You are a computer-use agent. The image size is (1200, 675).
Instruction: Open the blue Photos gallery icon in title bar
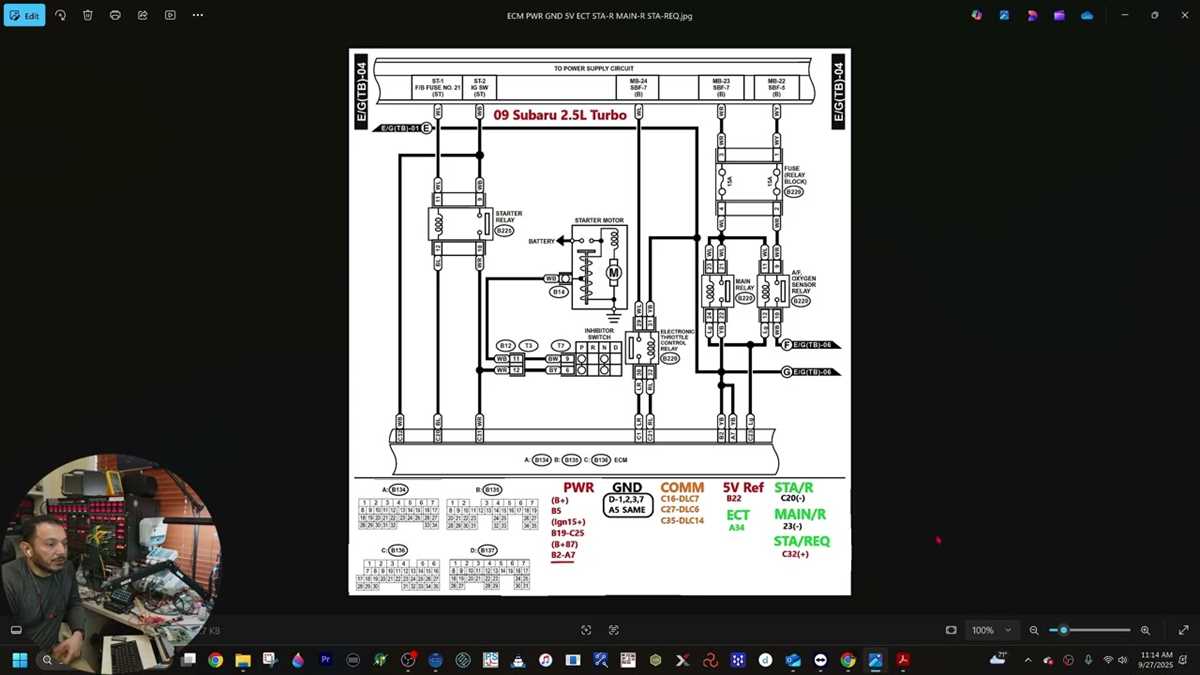[1004, 15]
